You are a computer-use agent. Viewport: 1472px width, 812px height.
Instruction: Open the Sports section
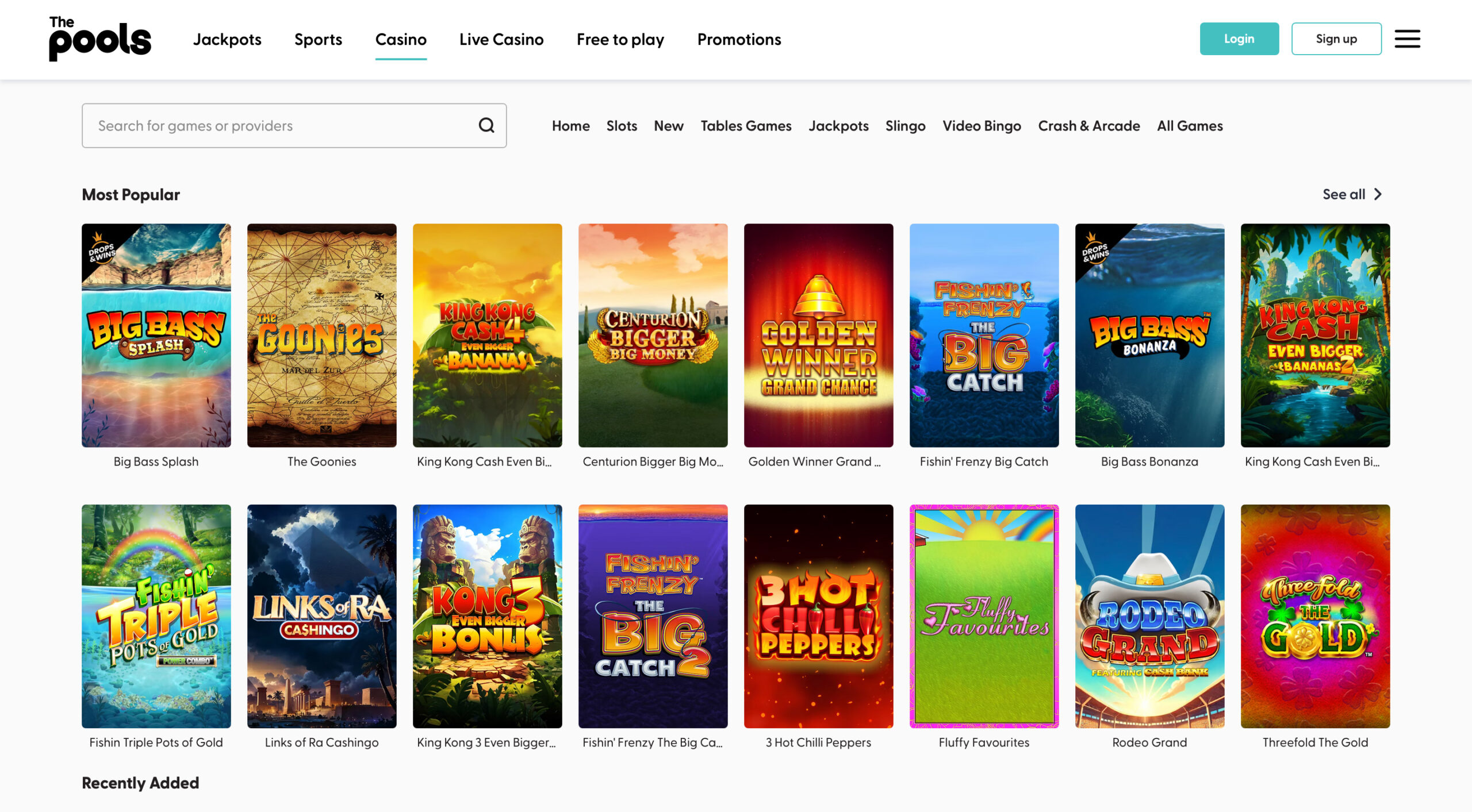tap(318, 39)
